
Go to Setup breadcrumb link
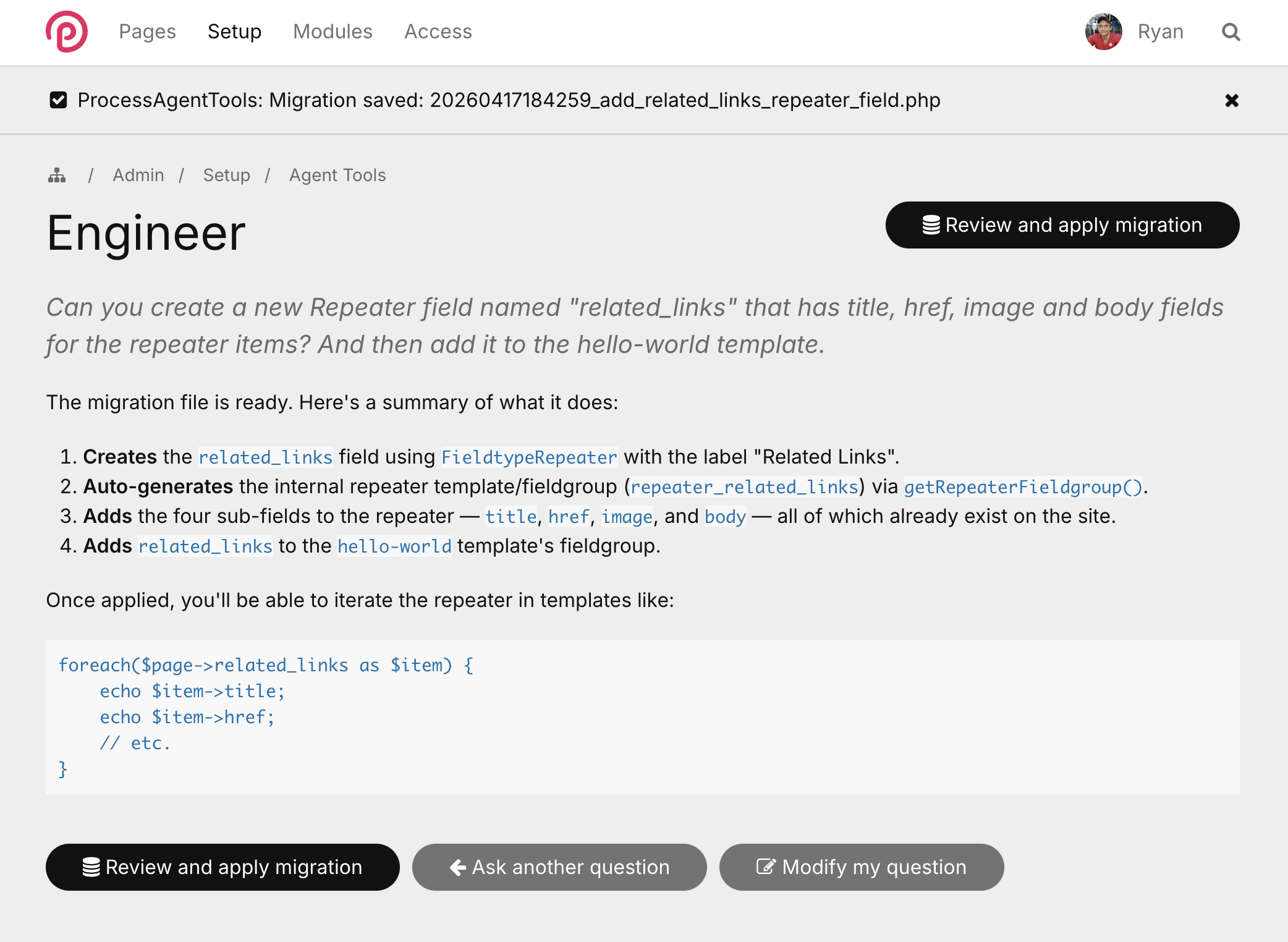(x=227, y=176)
